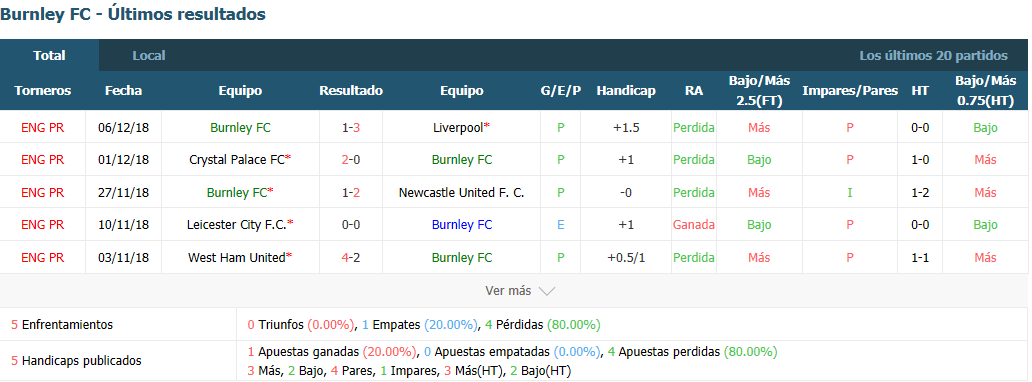Viewport: 1032px width, 382px height.
Task: Open Leicester City F.C. team link
Action: tap(237, 225)
